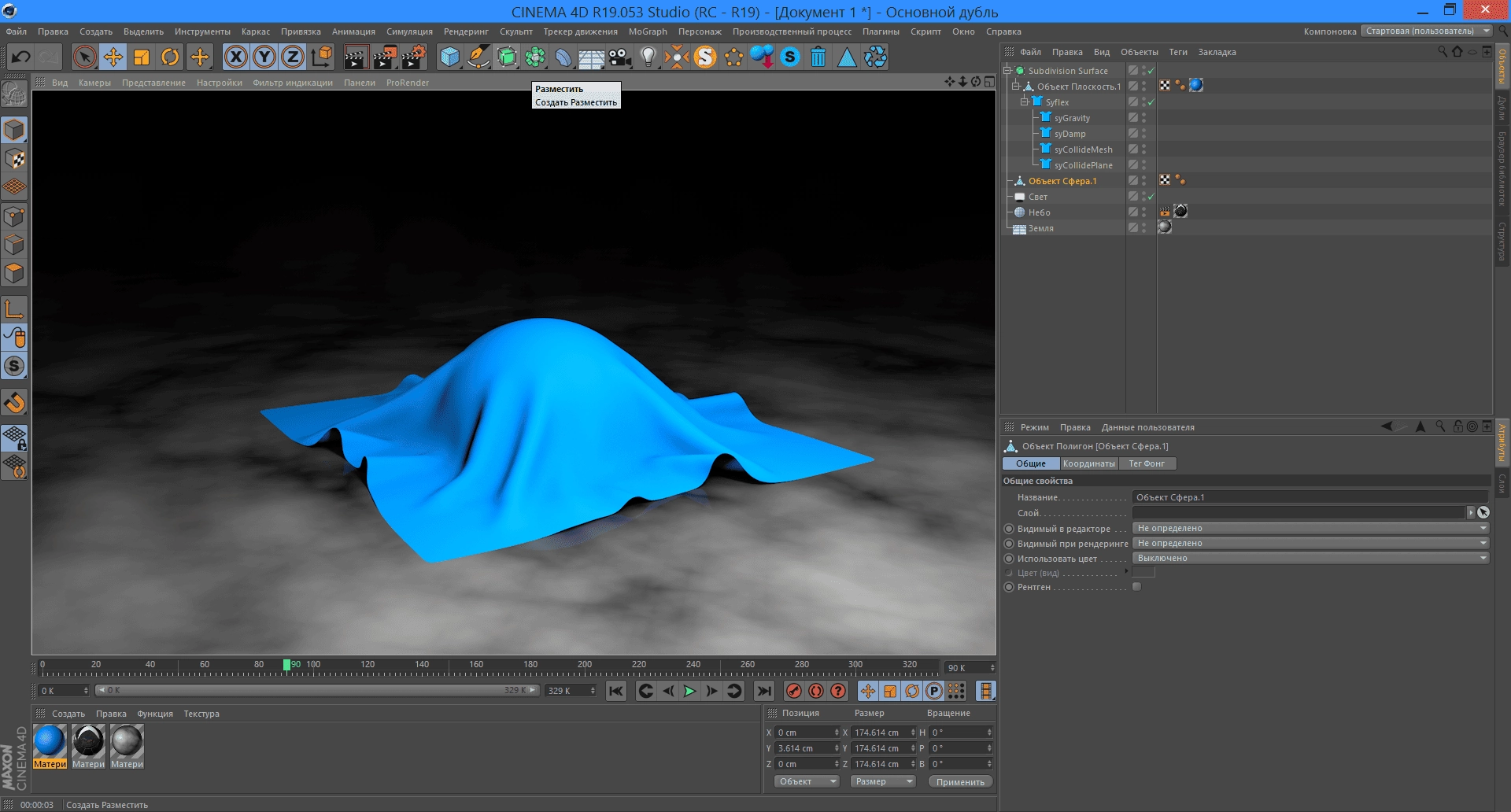Switch the coordinate system cube icon
The width and height of the screenshot is (1511, 812).
pos(322,57)
